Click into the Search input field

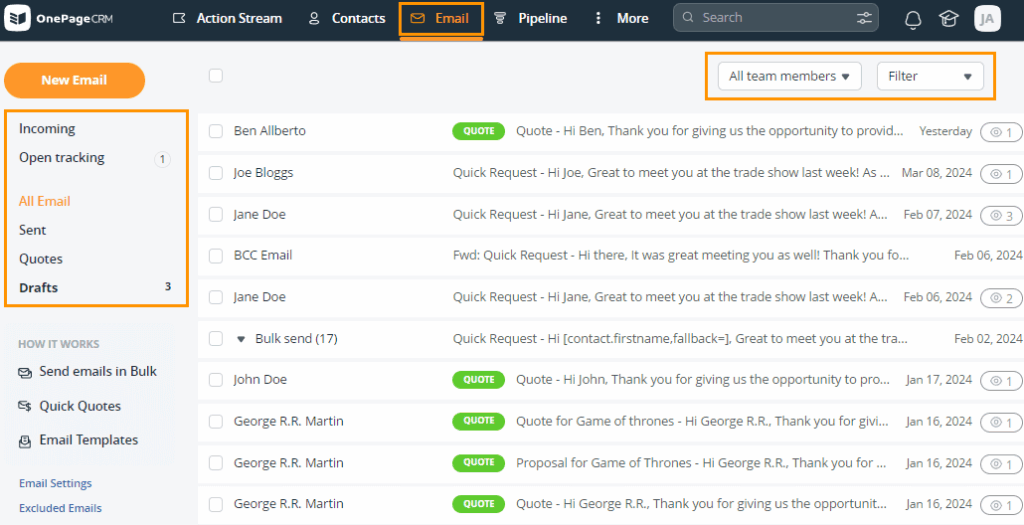click(770, 18)
